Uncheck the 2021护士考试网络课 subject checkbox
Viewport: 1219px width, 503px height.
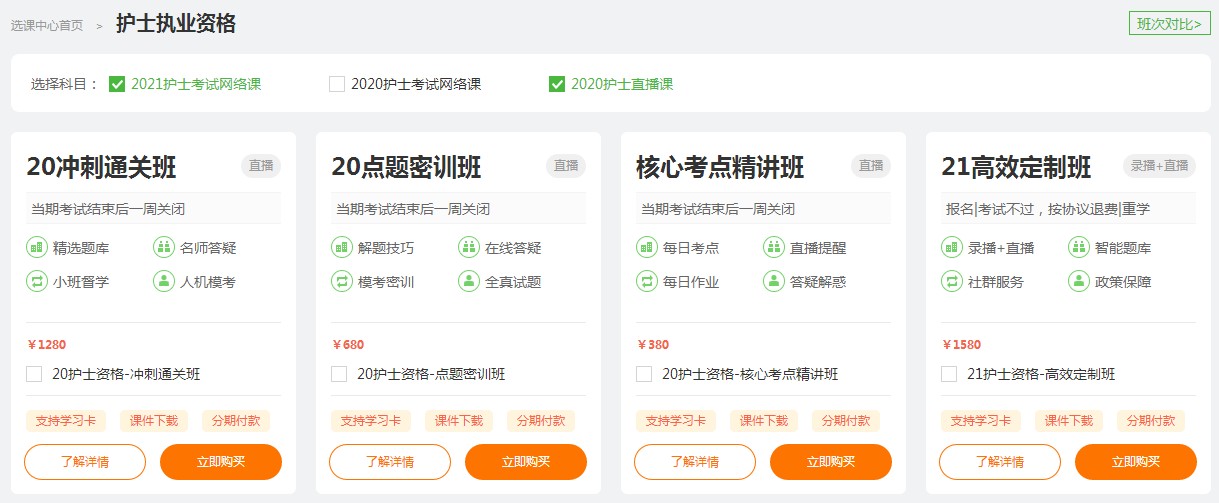pos(117,84)
